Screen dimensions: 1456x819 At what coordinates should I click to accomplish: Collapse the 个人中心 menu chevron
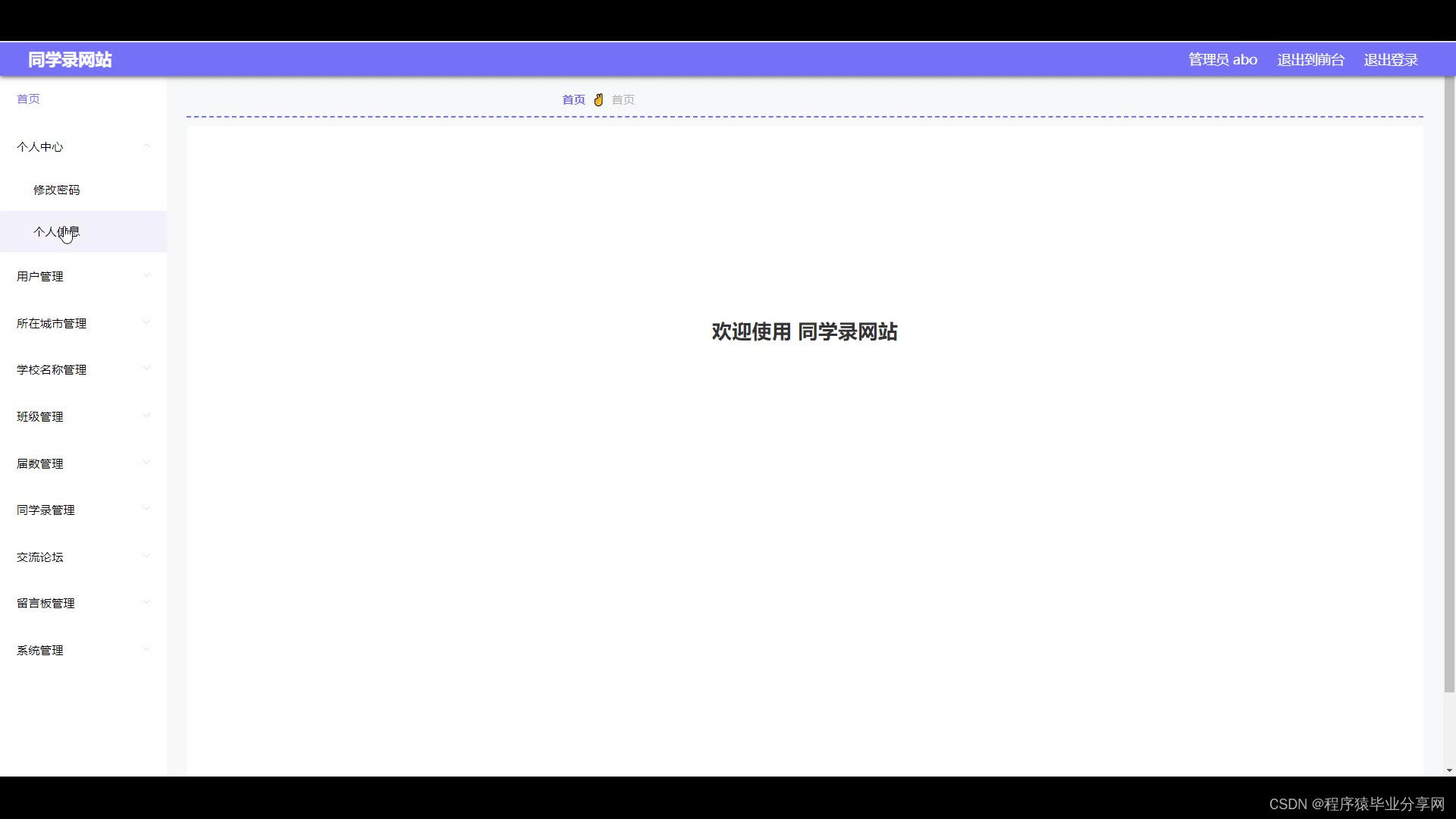click(146, 146)
